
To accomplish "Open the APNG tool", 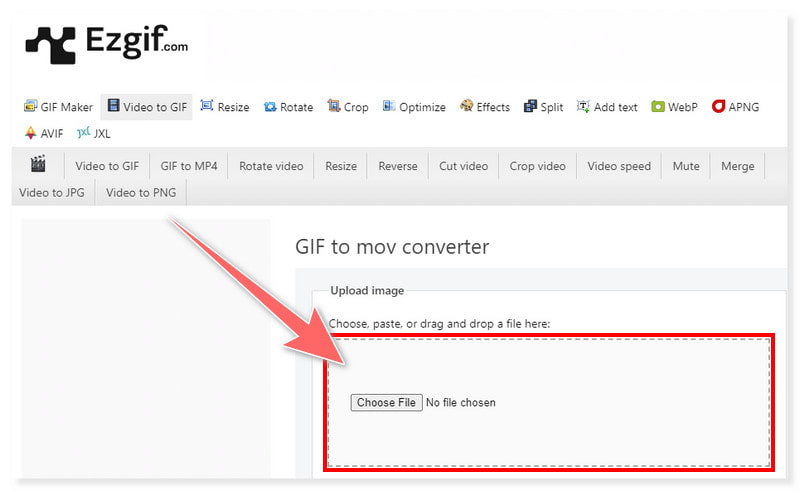I will pyautogui.click(x=735, y=107).
